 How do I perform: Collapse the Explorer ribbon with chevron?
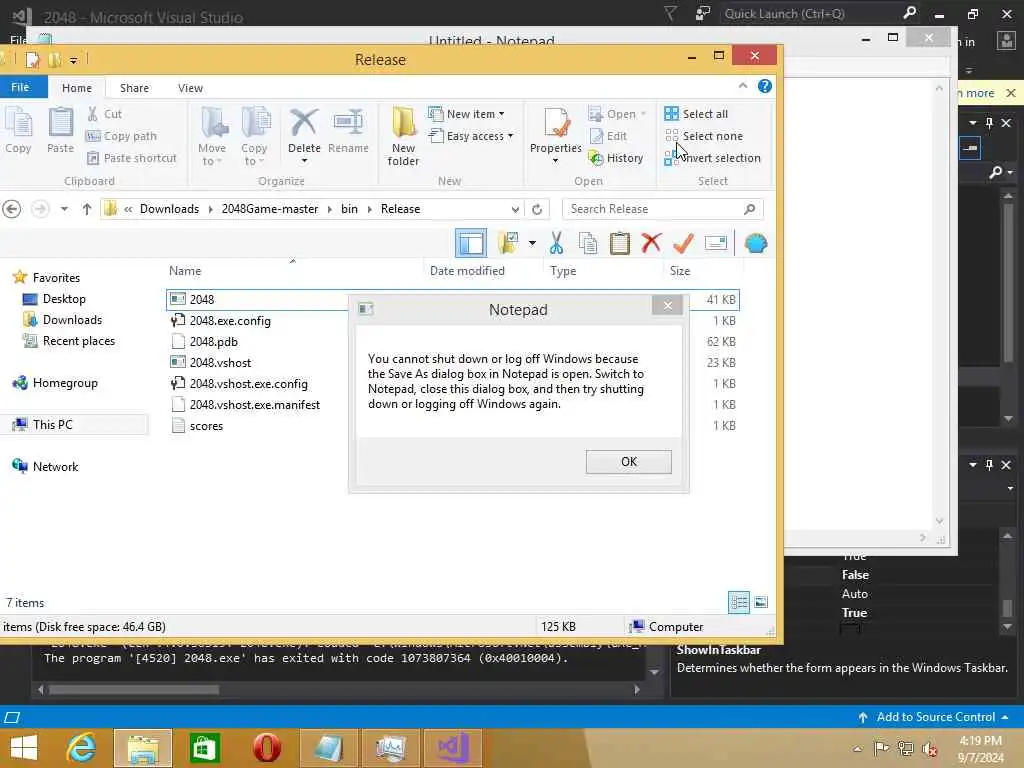[x=743, y=86]
